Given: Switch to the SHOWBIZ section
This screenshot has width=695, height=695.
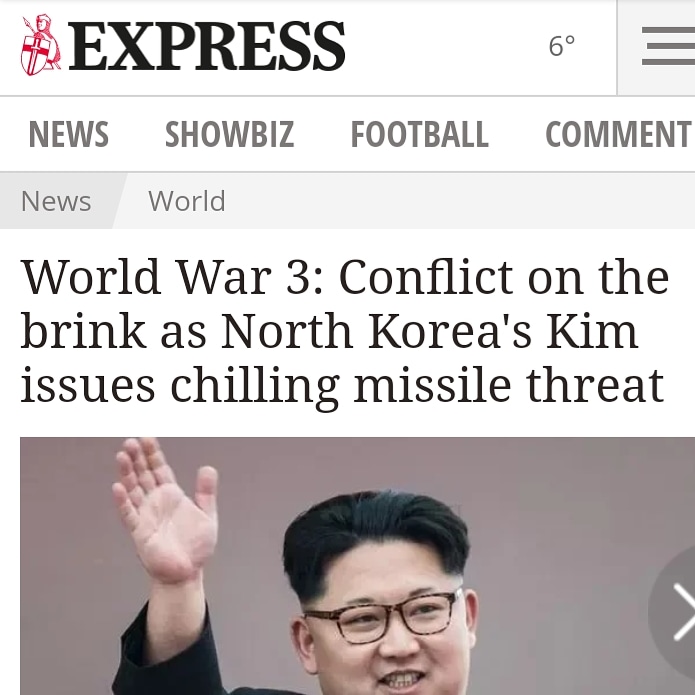Looking at the screenshot, I should [x=230, y=134].
